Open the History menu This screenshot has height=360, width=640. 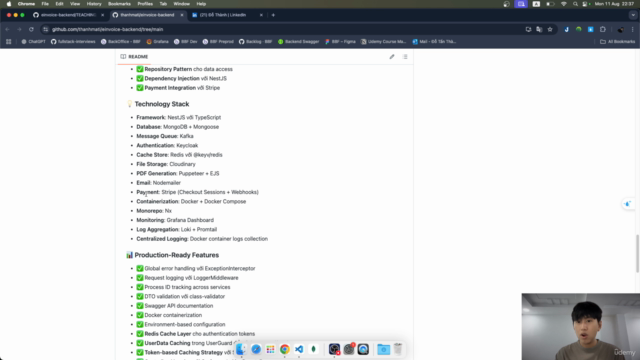point(94,4)
